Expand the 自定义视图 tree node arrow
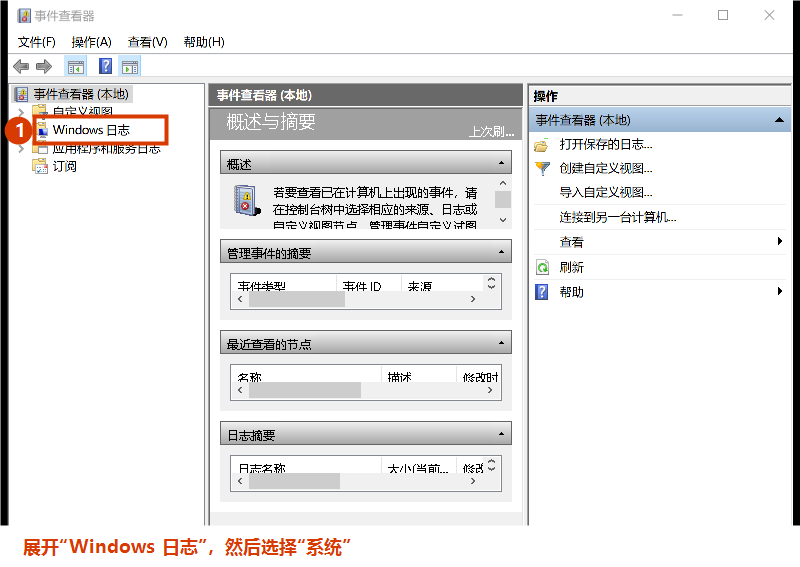Image resolution: width=800 pixels, height=567 pixels. click(x=21, y=111)
